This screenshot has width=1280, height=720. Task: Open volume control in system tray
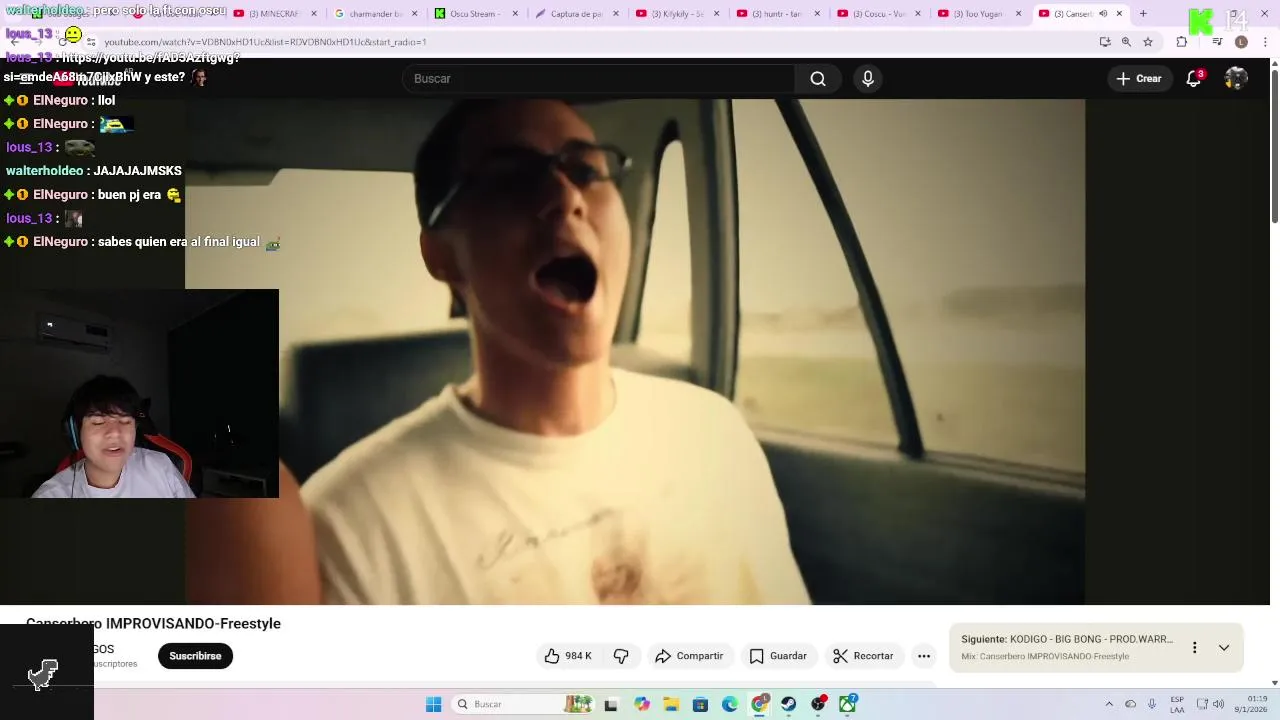(x=1218, y=704)
